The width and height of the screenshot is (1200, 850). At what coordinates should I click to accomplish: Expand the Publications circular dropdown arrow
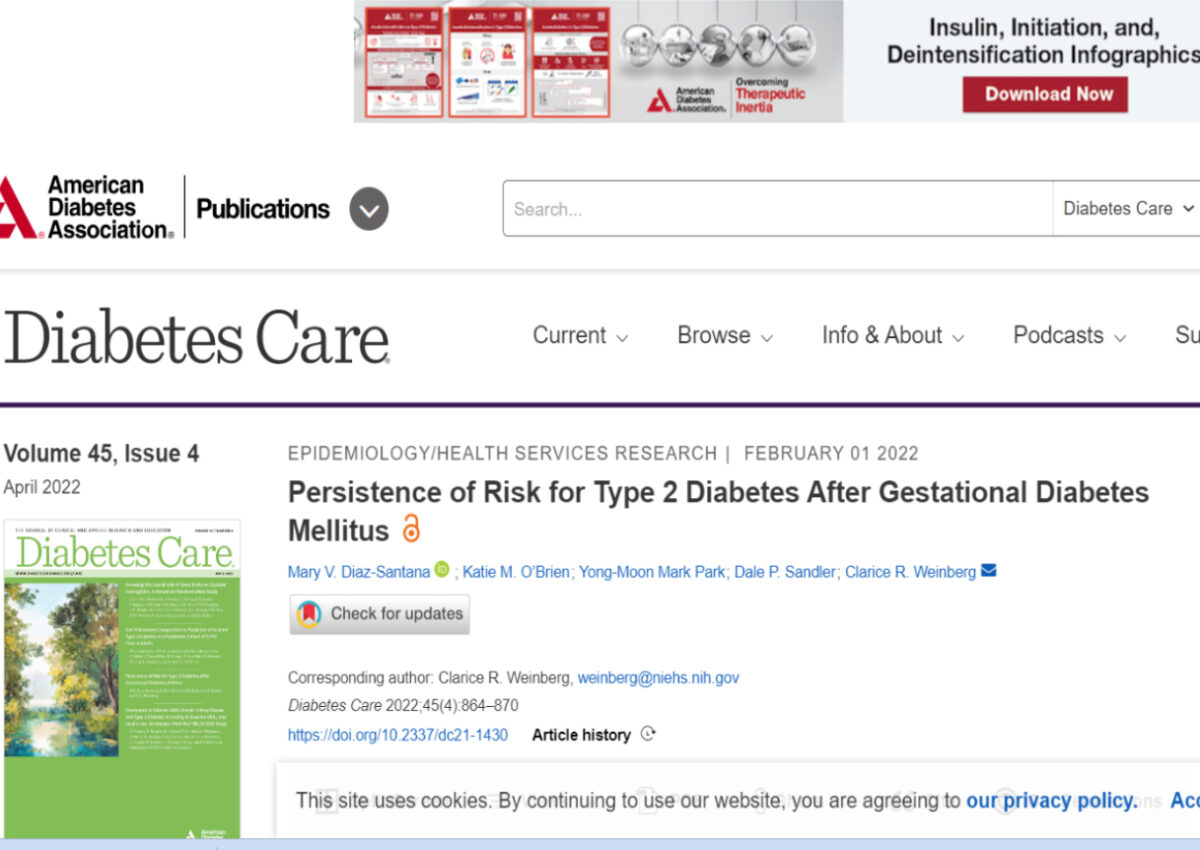click(x=369, y=209)
